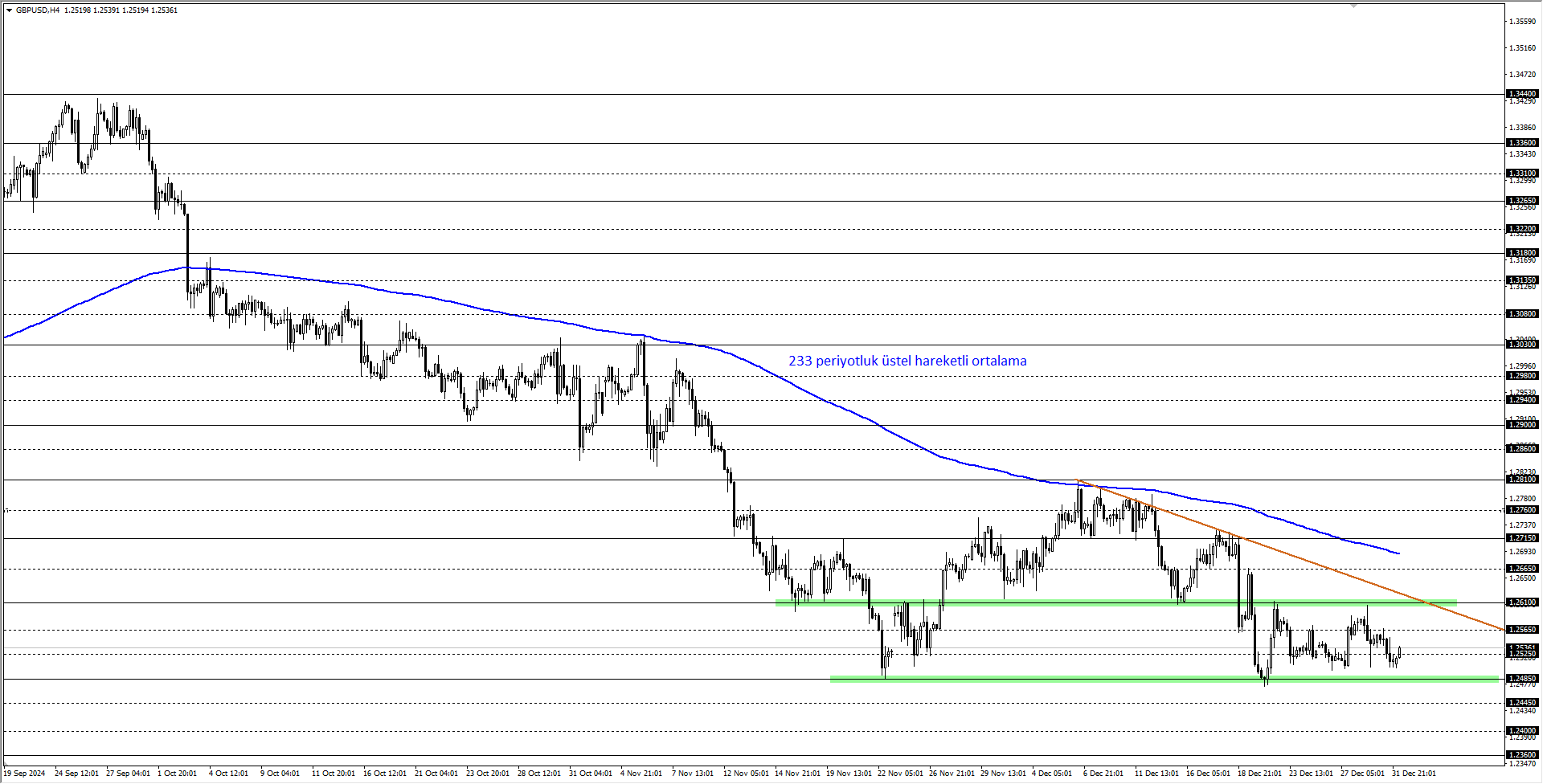Click the 19 Nov 13:01 time axis label

[x=849, y=774]
